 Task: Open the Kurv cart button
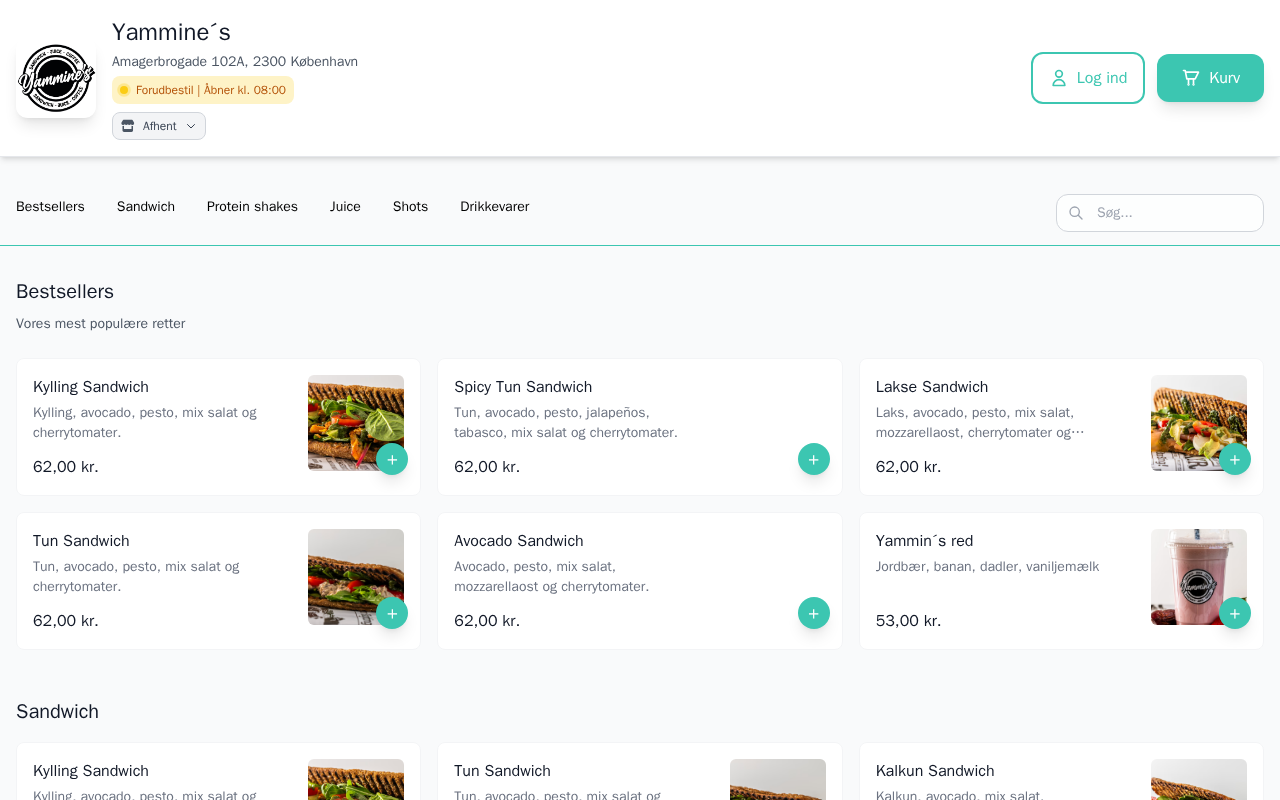tap(1210, 78)
